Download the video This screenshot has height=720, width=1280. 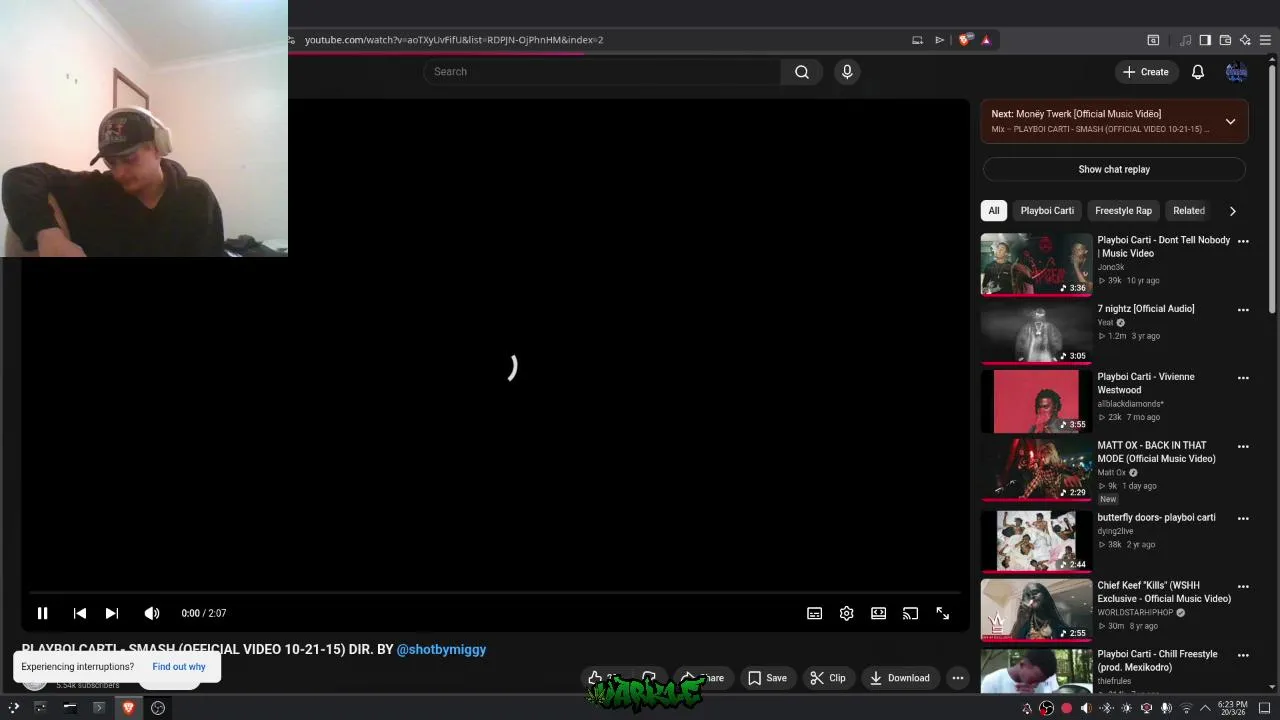tap(900, 678)
